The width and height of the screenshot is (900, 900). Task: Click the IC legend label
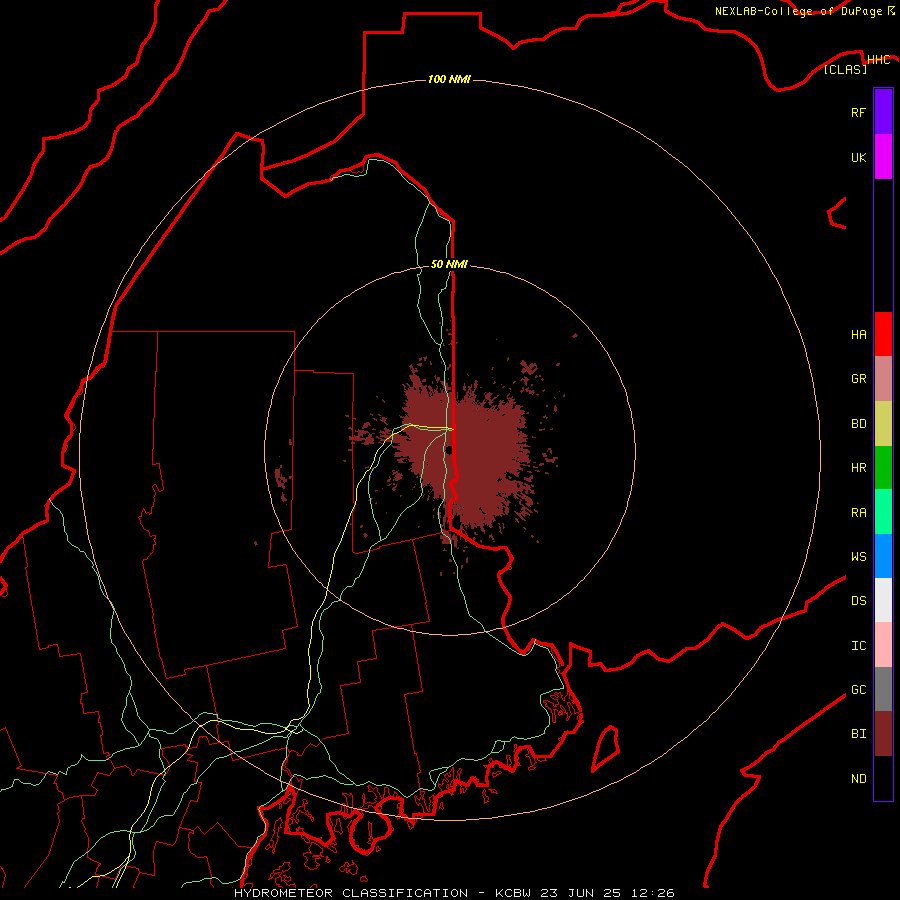(858, 645)
